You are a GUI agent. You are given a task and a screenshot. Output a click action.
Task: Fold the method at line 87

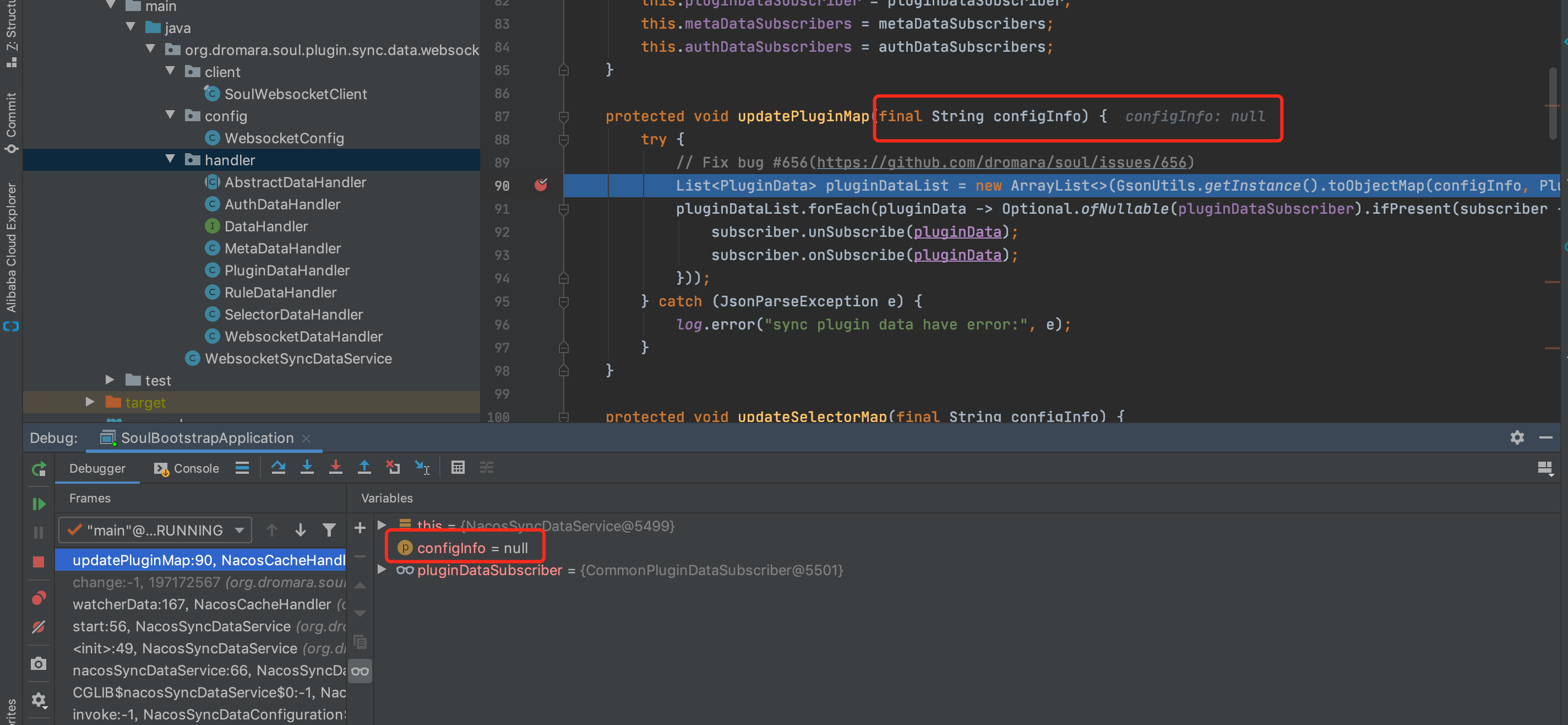coord(564,116)
